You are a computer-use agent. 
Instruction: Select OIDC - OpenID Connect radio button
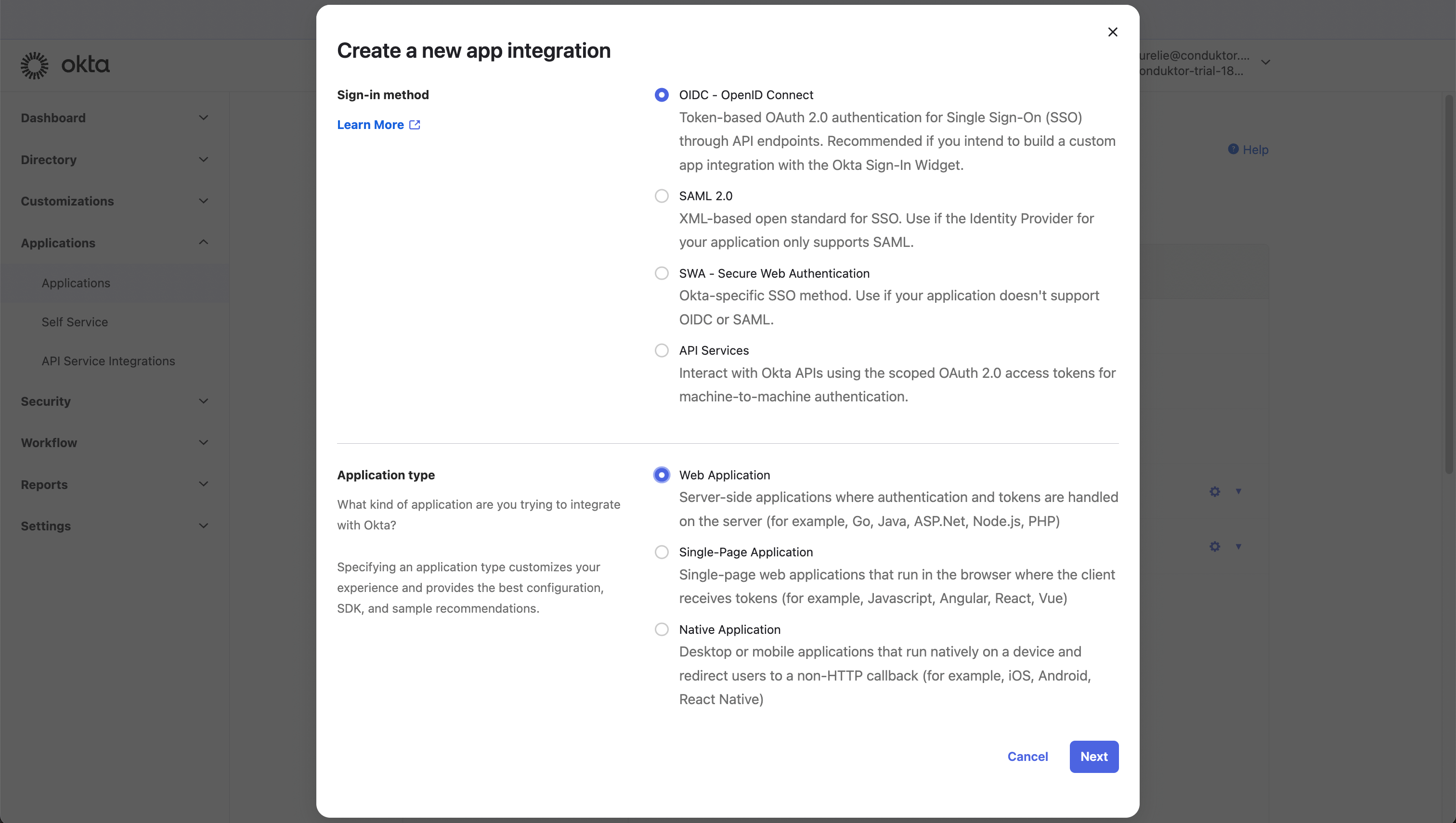[661, 95]
